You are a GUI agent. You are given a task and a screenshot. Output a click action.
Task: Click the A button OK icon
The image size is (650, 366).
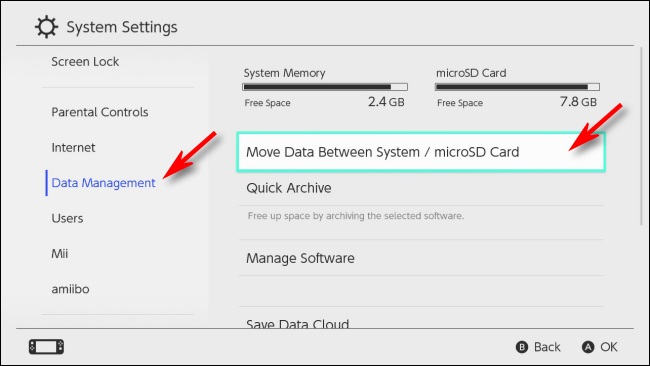[588, 347]
